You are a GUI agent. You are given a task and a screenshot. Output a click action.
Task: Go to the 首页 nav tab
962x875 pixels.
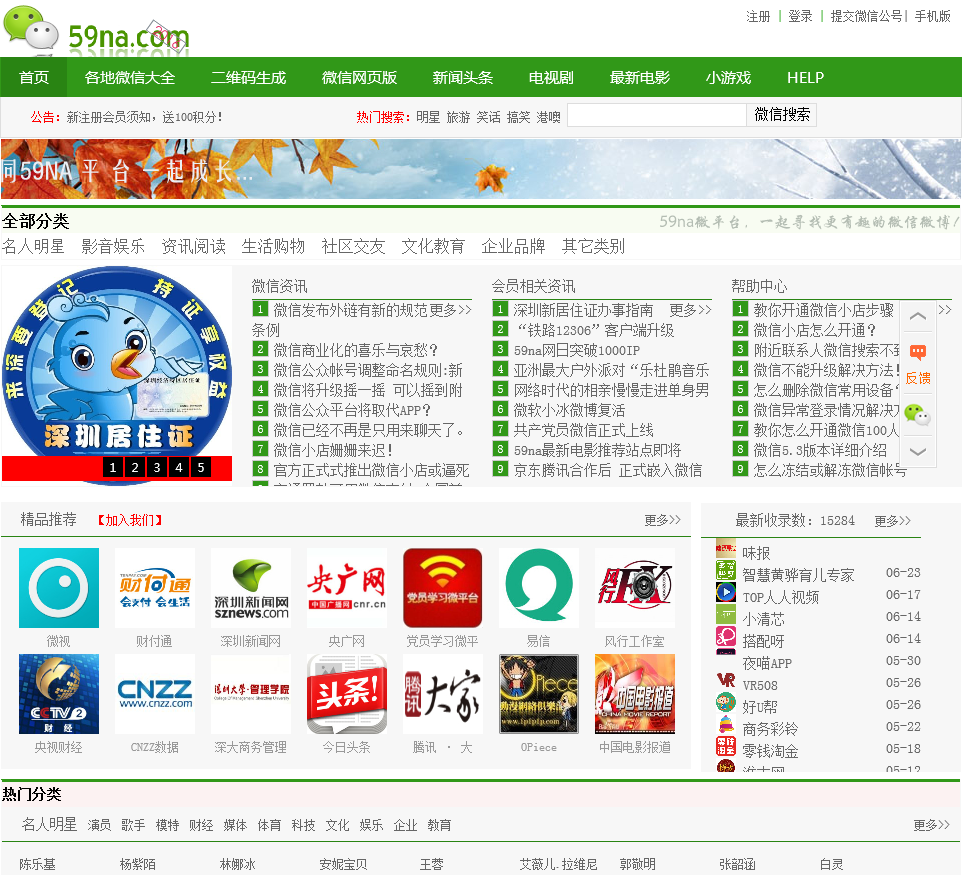(34, 77)
